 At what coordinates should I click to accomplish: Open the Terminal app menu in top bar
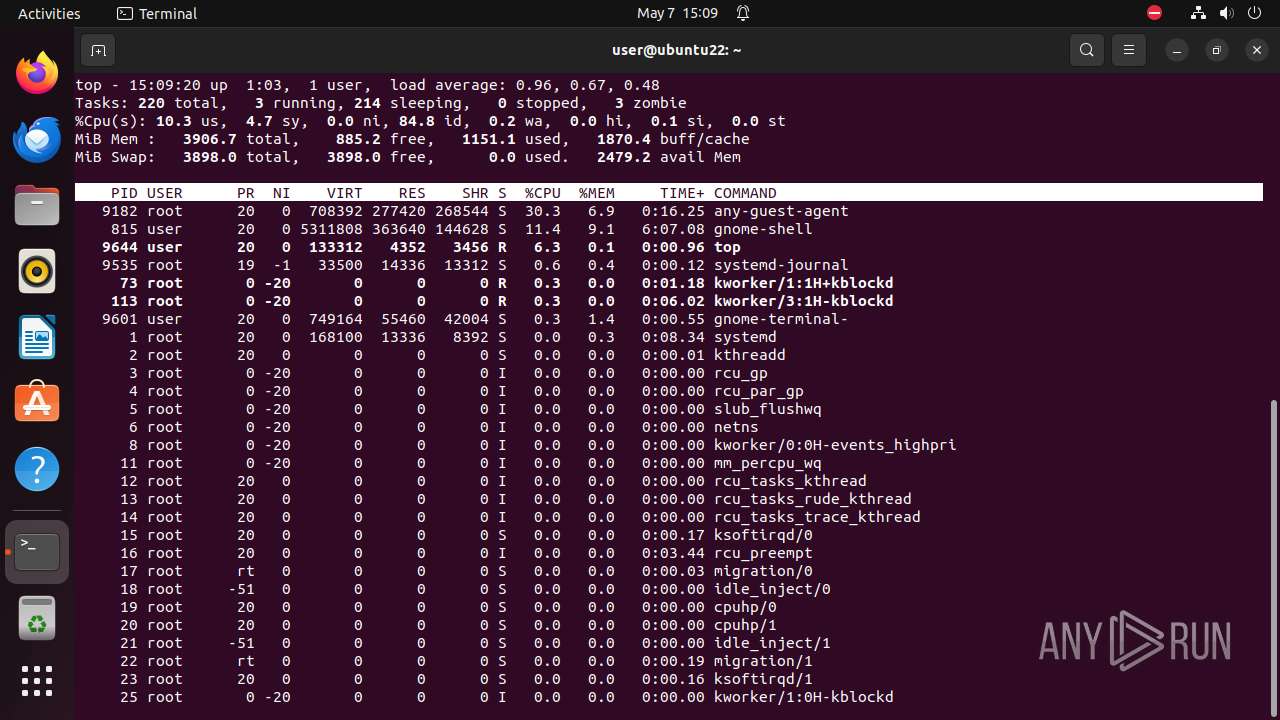(157, 14)
